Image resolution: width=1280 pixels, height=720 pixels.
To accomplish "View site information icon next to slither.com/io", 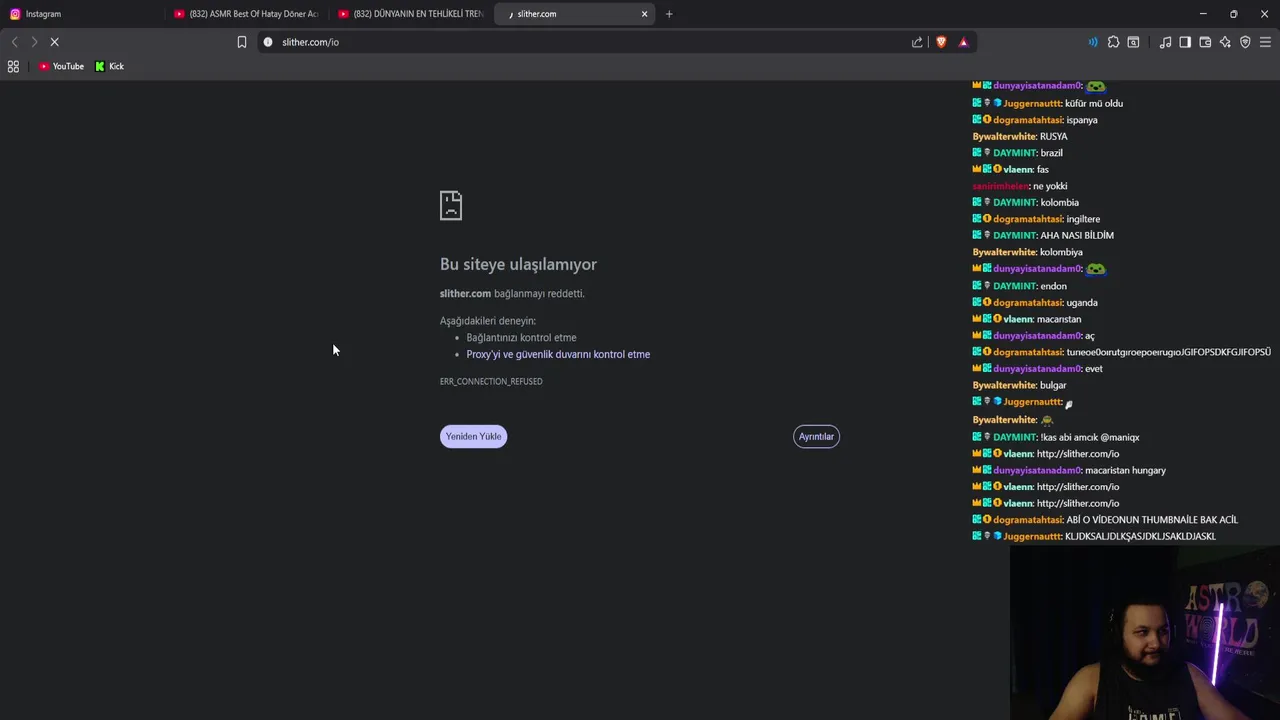I will [268, 42].
